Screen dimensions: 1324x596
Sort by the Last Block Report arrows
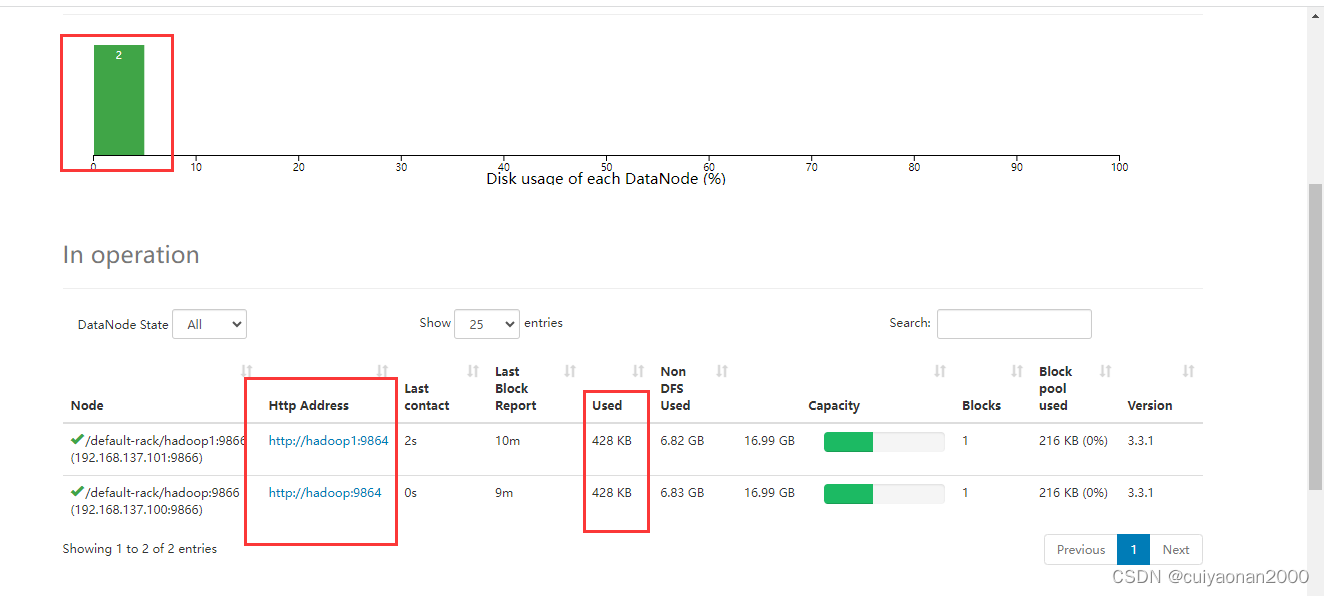click(570, 371)
